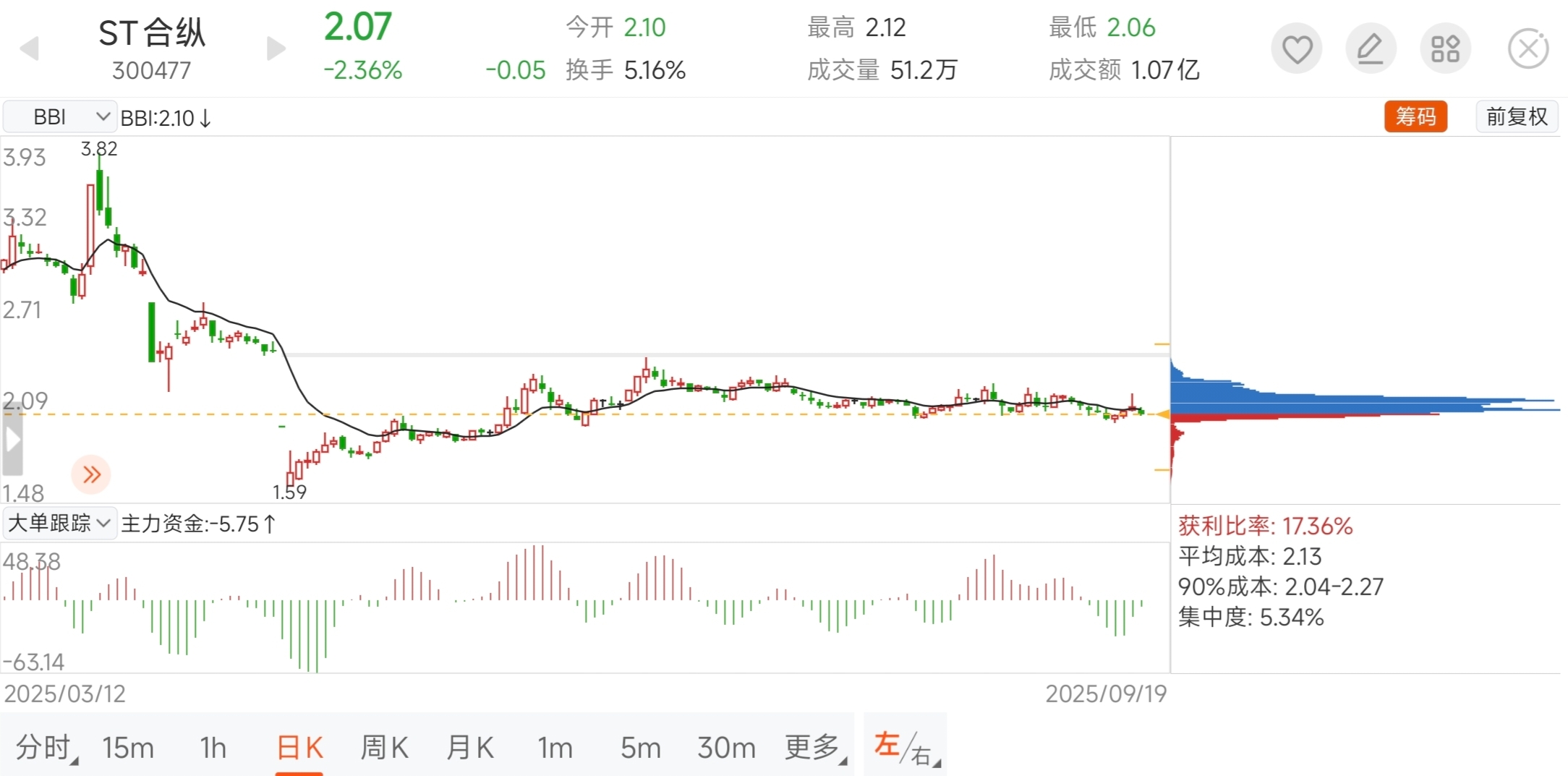Add ST合纵 to favorites via heart icon

click(1297, 48)
